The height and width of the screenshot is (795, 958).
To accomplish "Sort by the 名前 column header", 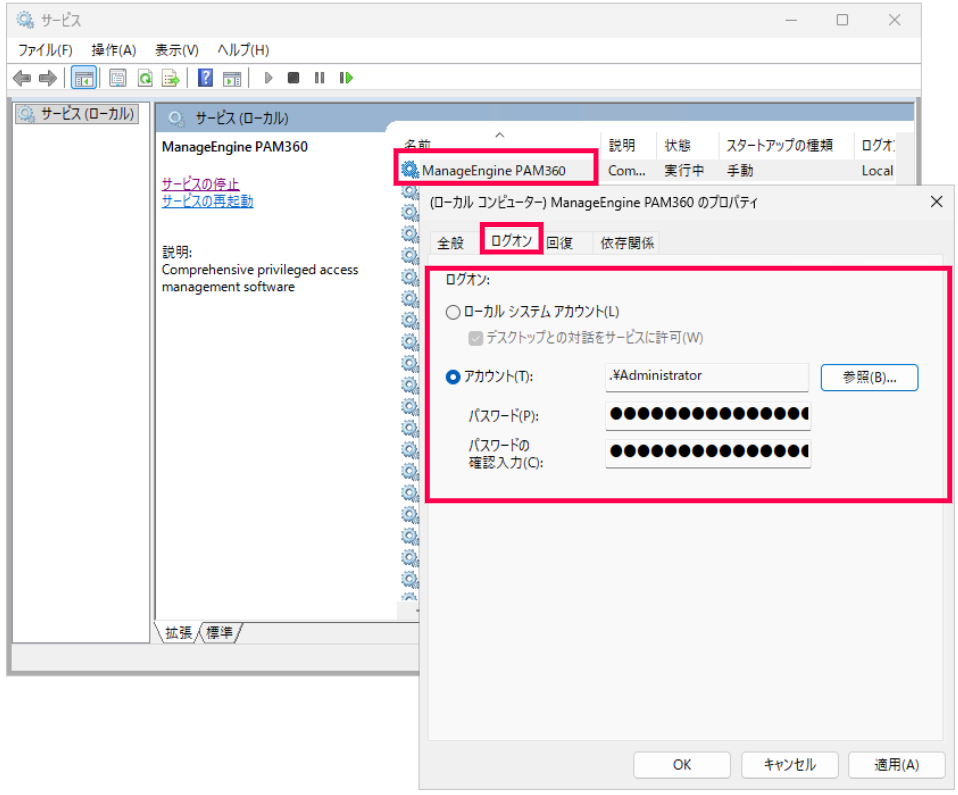I will (499, 145).
